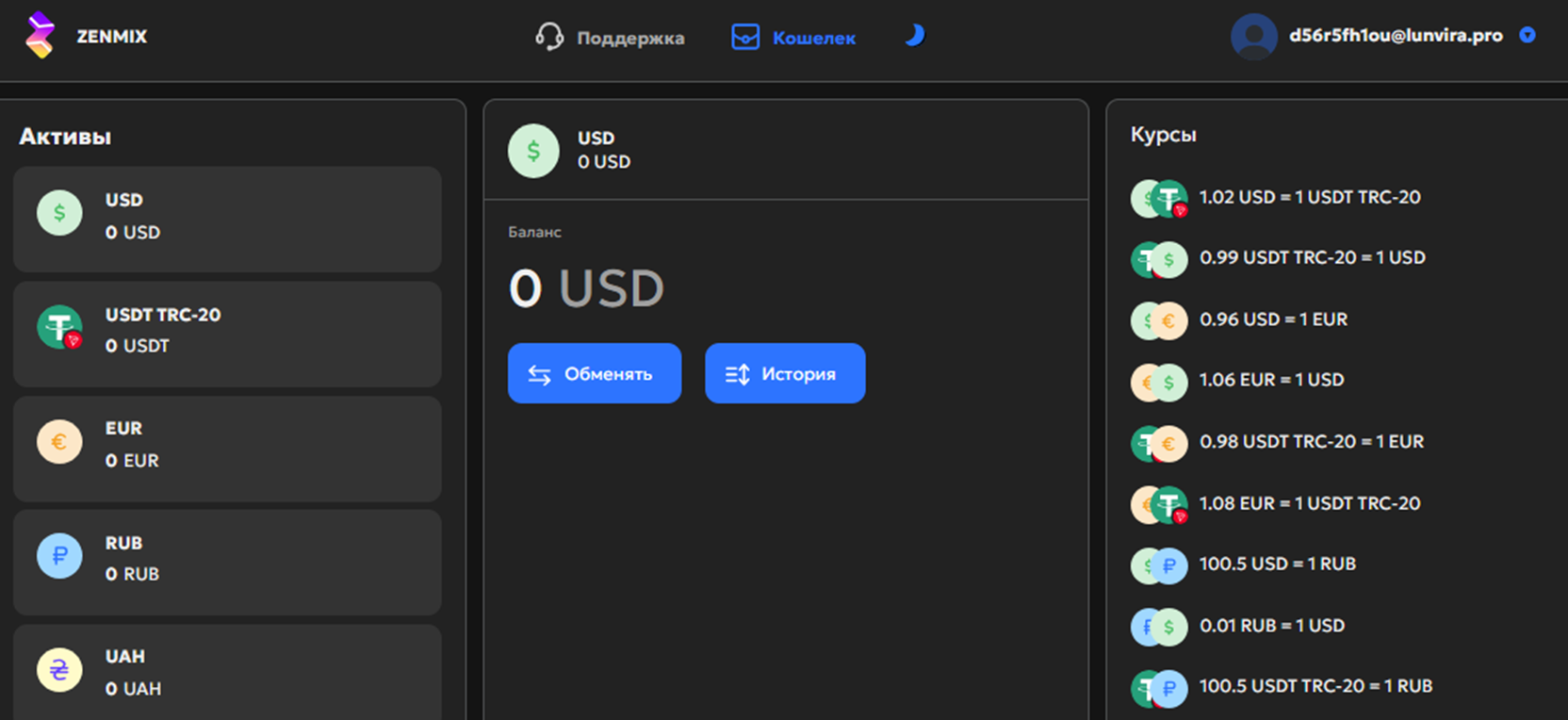
Task: Click the 0 UAH asset balance
Action: pos(133,689)
